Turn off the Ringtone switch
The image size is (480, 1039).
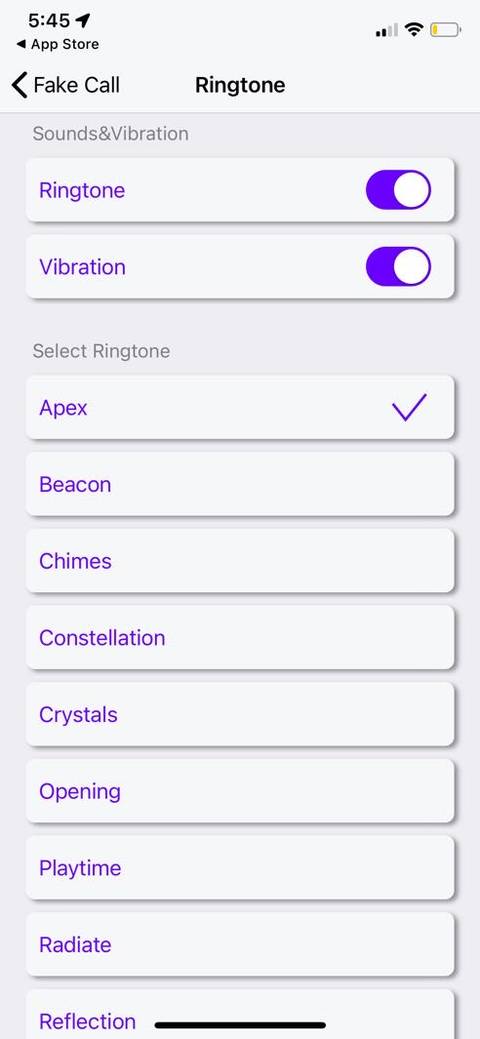398,190
